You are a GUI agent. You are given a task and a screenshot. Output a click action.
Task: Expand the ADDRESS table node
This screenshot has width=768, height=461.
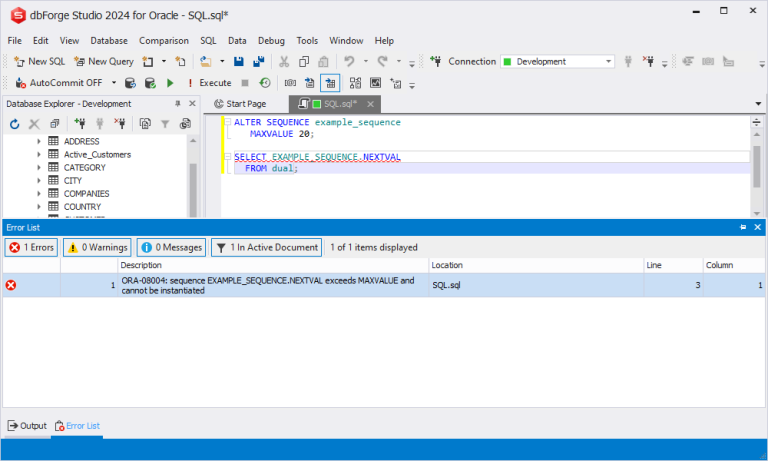coord(39,142)
